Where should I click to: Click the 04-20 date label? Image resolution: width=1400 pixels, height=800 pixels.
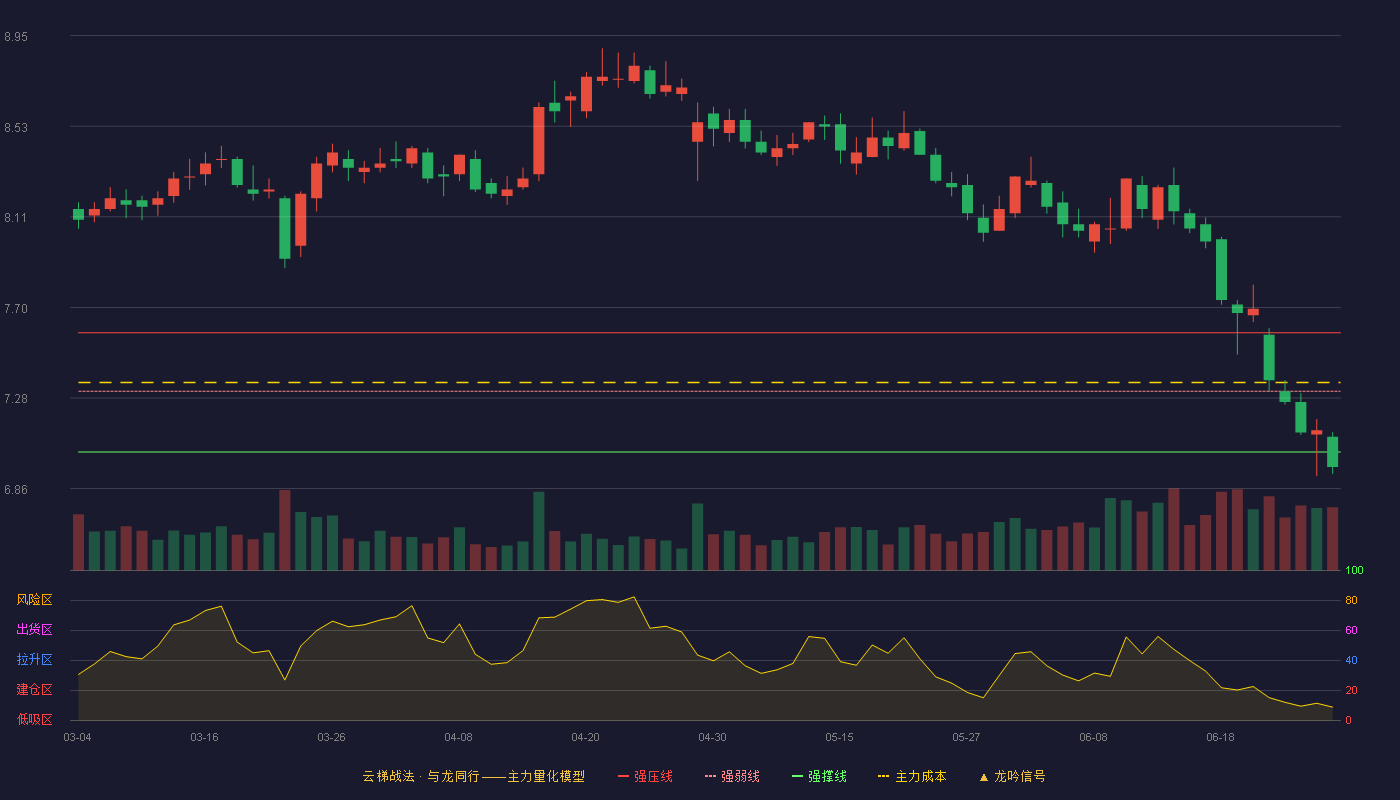coord(585,737)
